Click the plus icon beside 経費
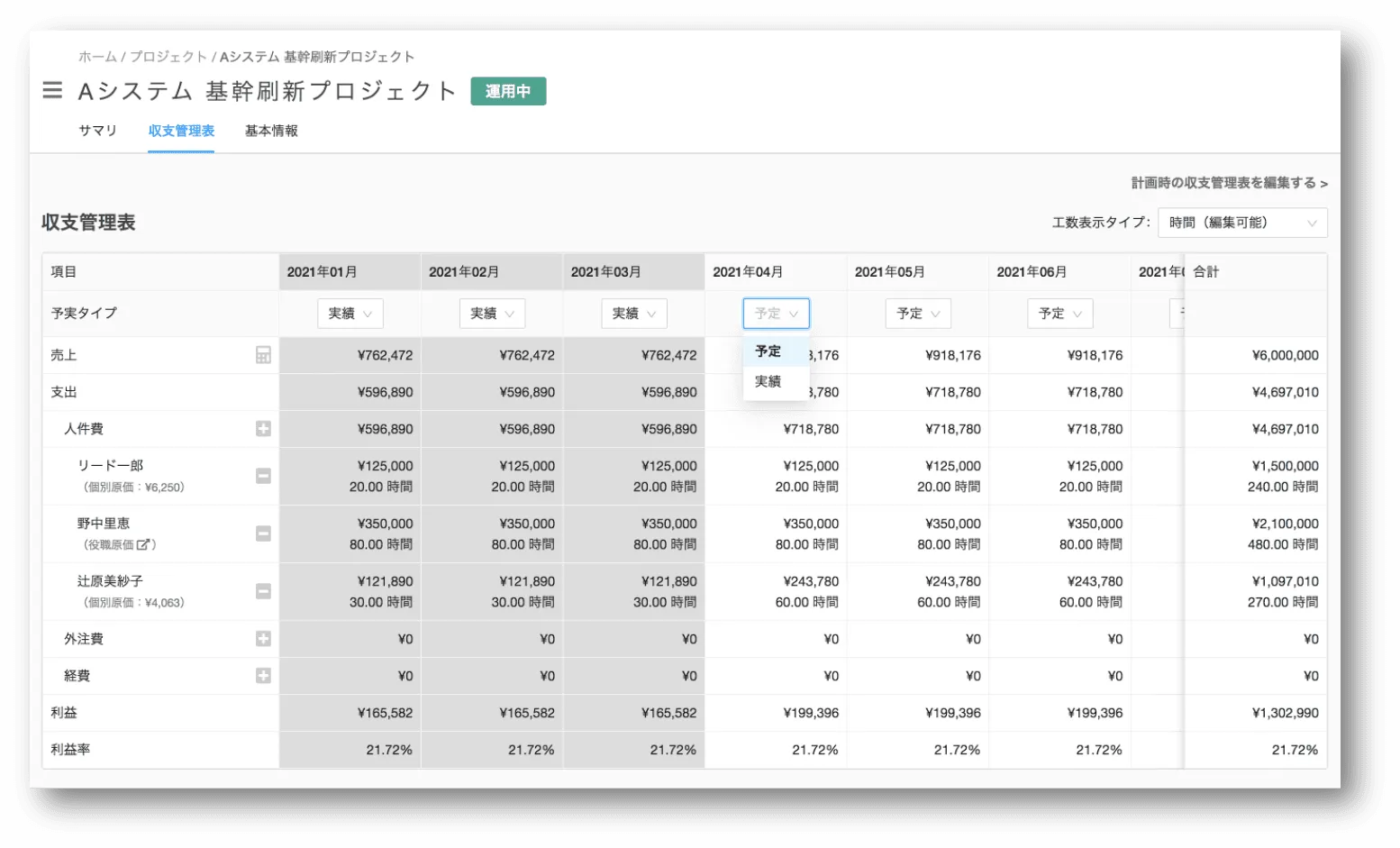The image size is (1400, 848). 262,675
